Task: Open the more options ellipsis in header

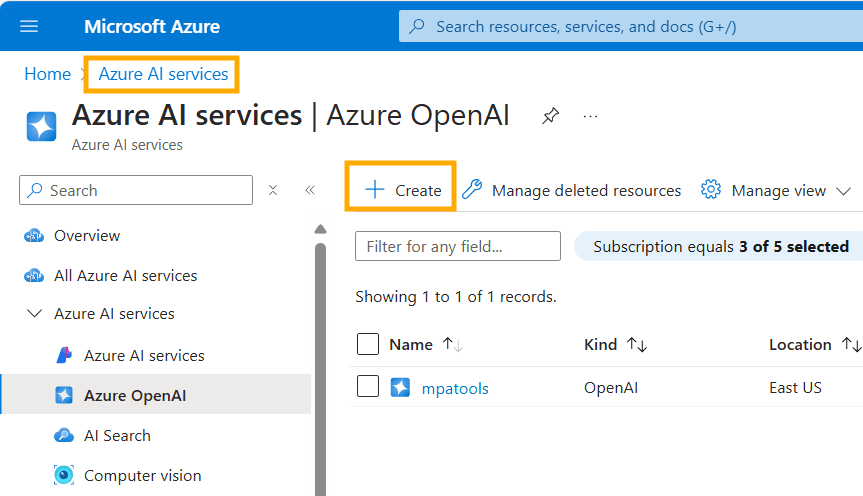Action: tap(590, 116)
